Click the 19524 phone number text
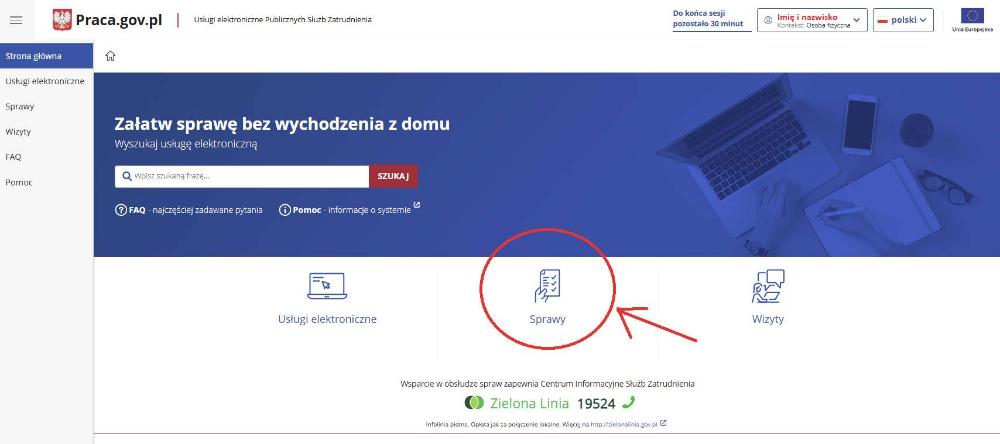This screenshot has width=1000, height=444. click(596, 403)
